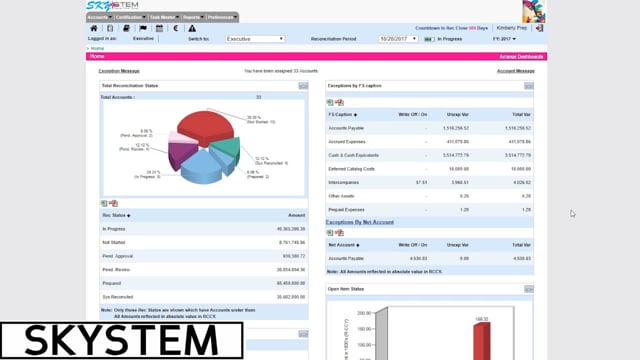Viewport: 640px width, 360px height.
Task: Click the logout door icon
Action: 539,28
